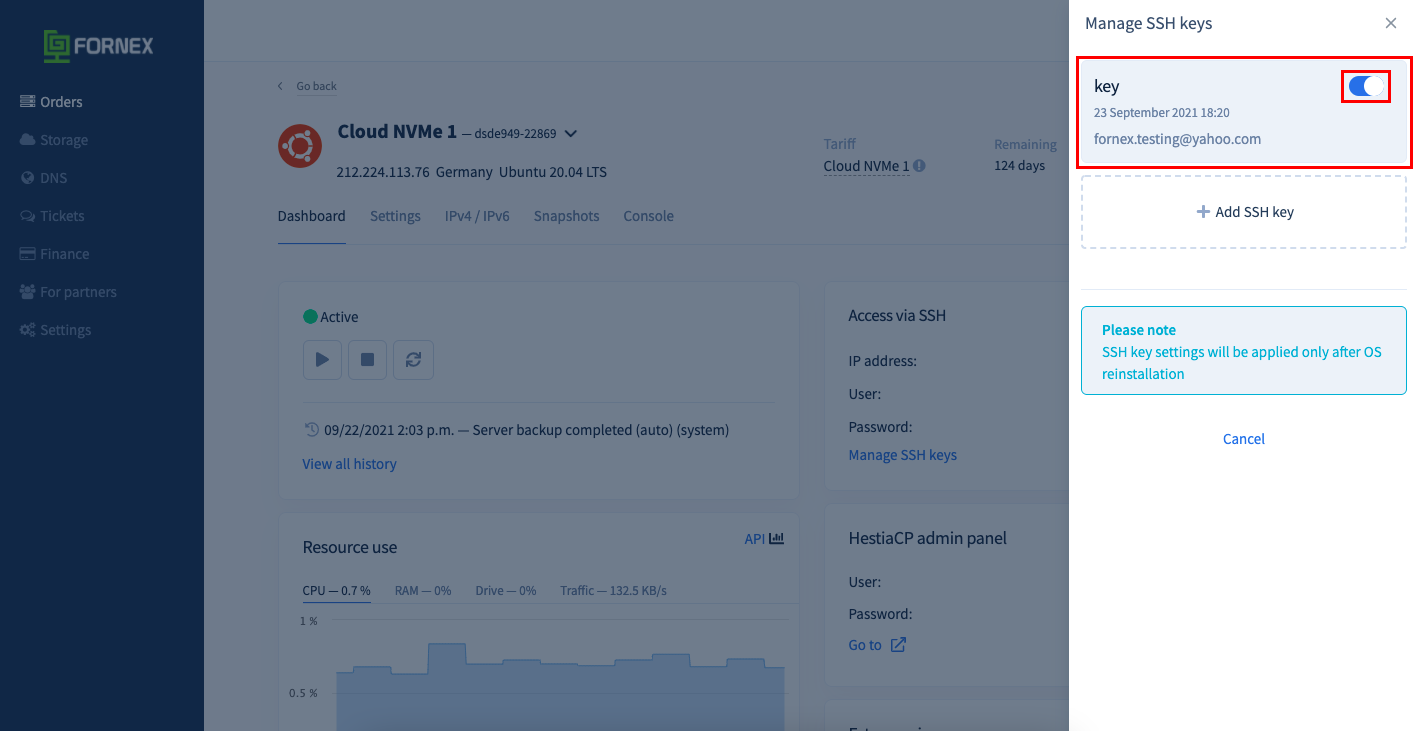Screen dimensions: 1416x731
Task: Select the Drive — 0% resource tab
Action: [506, 591]
